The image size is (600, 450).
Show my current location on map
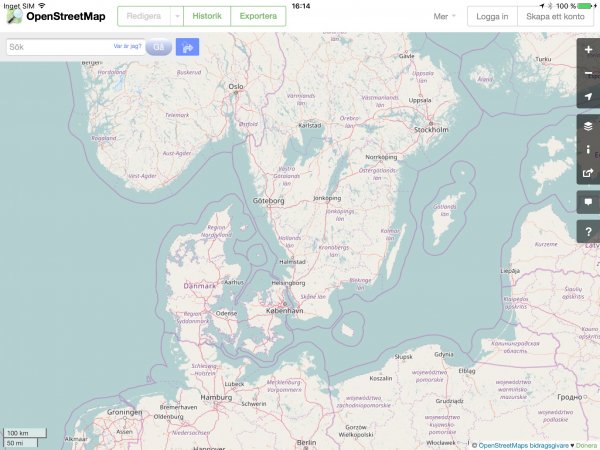[588, 97]
